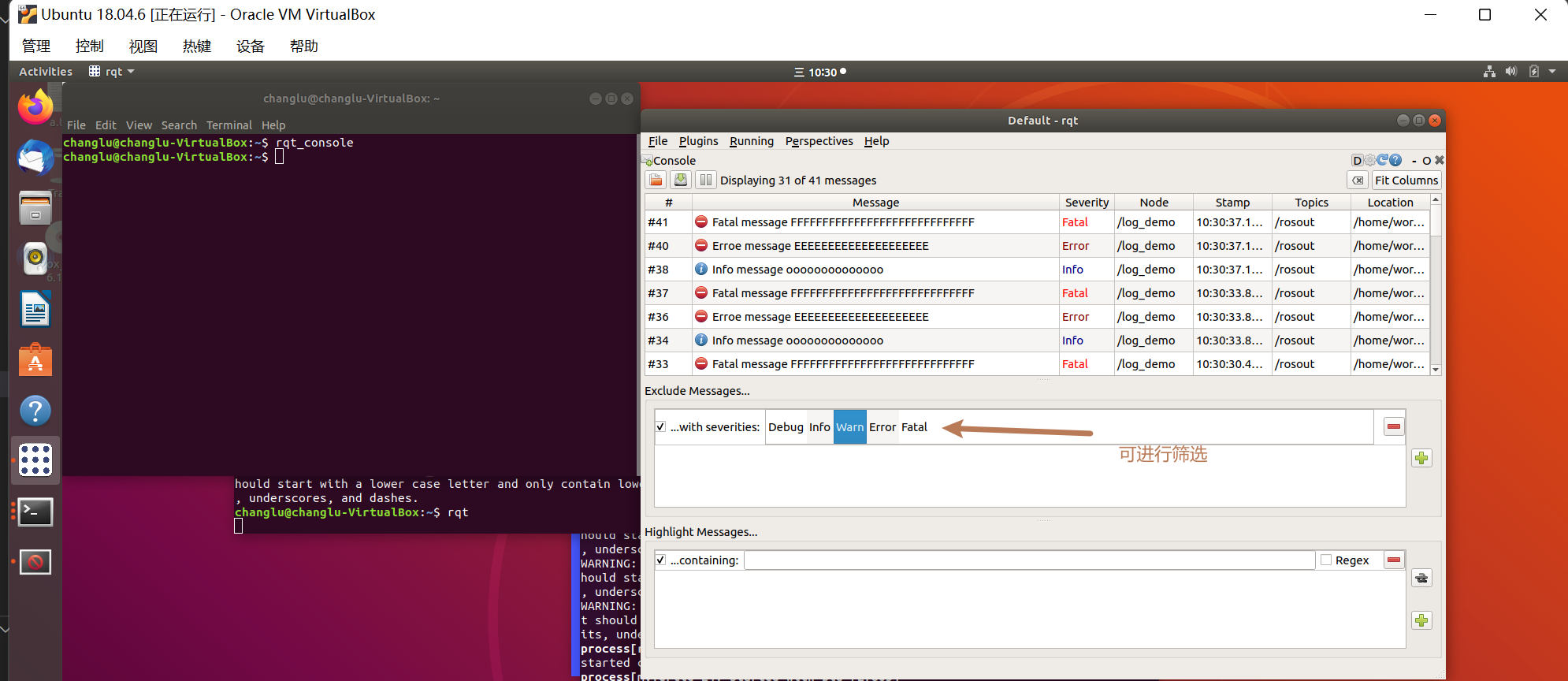
Task: Open the Running menu
Action: [x=752, y=141]
